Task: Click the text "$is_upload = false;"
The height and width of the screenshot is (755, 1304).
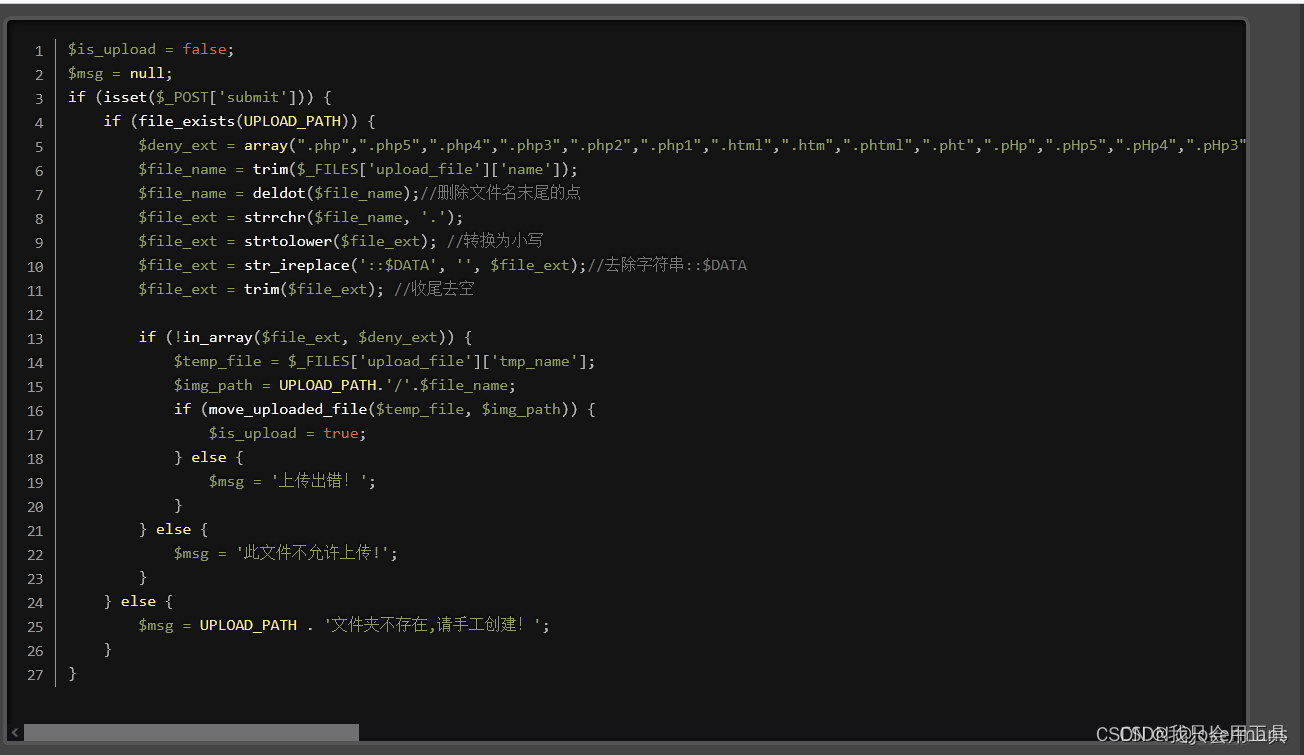Action: click(x=151, y=49)
